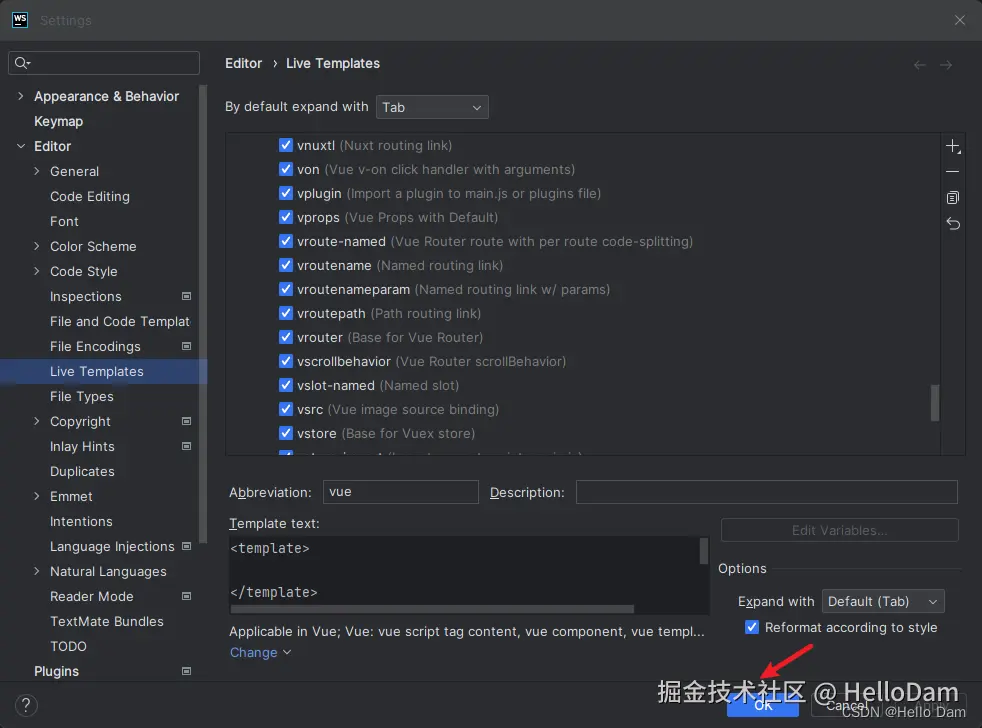
Task: Collapse the Editor tree section
Action: coord(21,146)
